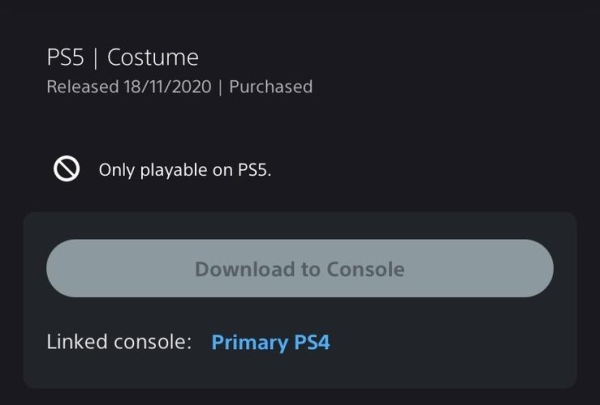The width and height of the screenshot is (600, 405).
Task: Click 'PS4' in the blue linked console link
Action: click(312, 342)
